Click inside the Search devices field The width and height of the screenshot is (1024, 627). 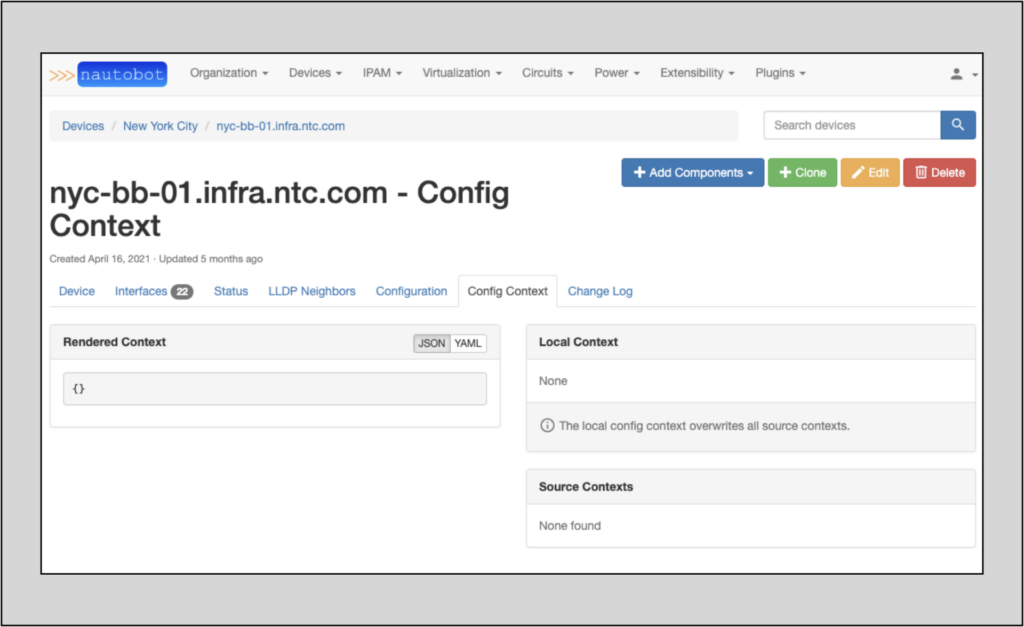click(850, 124)
